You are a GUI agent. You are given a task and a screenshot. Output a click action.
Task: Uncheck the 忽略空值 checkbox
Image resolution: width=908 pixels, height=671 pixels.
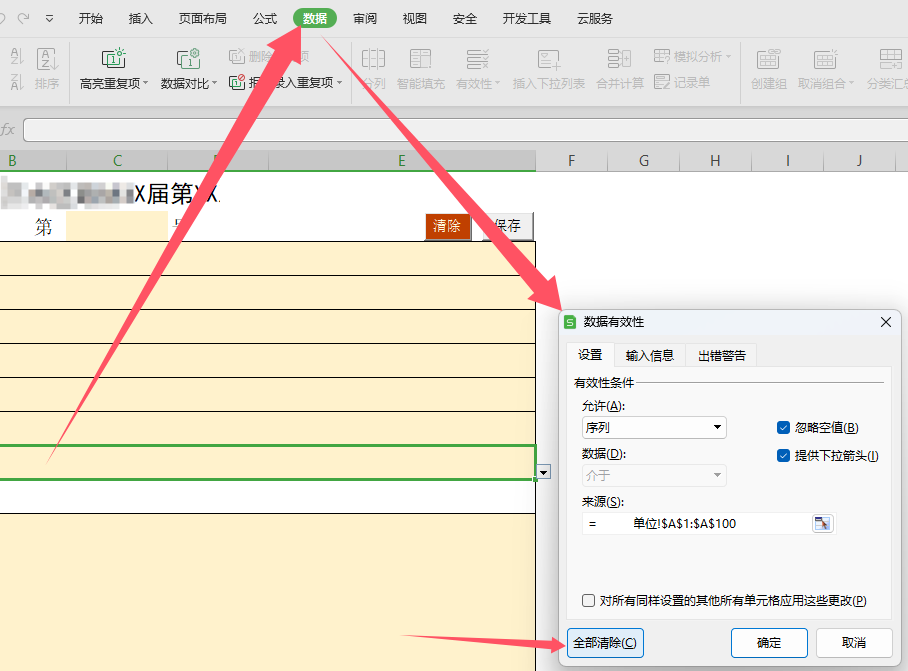click(x=784, y=428)
